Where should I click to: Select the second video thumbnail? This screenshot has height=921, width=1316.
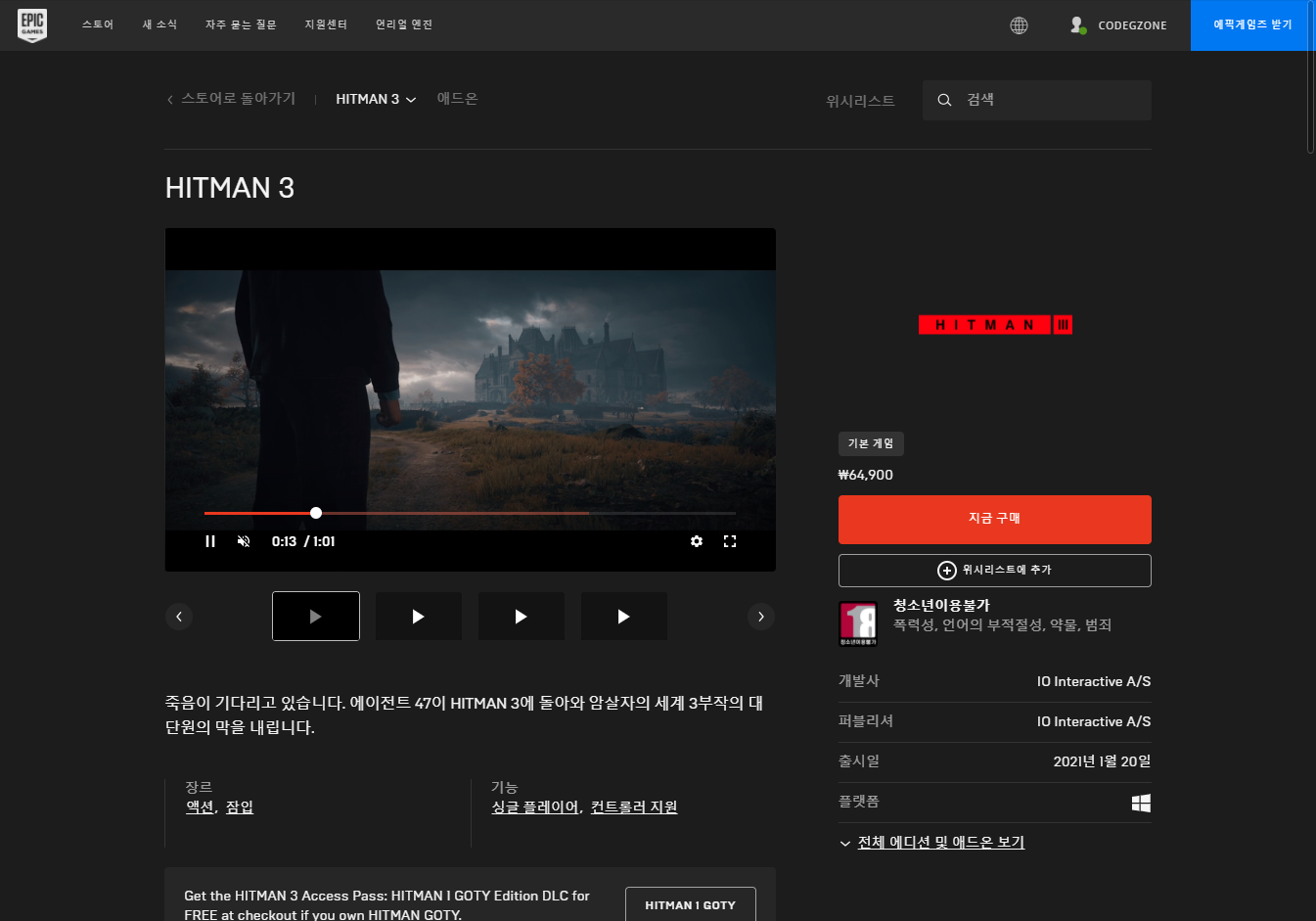coord(419,617)
